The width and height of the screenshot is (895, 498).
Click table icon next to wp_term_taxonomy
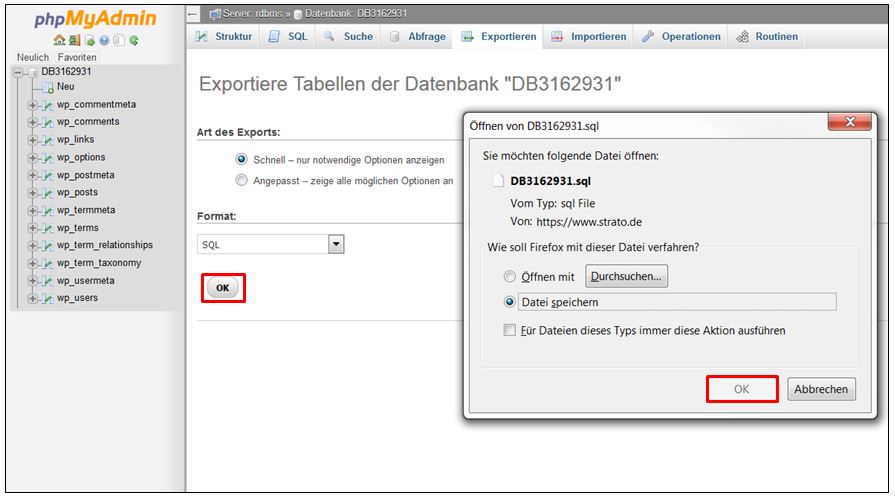point(48,263)
